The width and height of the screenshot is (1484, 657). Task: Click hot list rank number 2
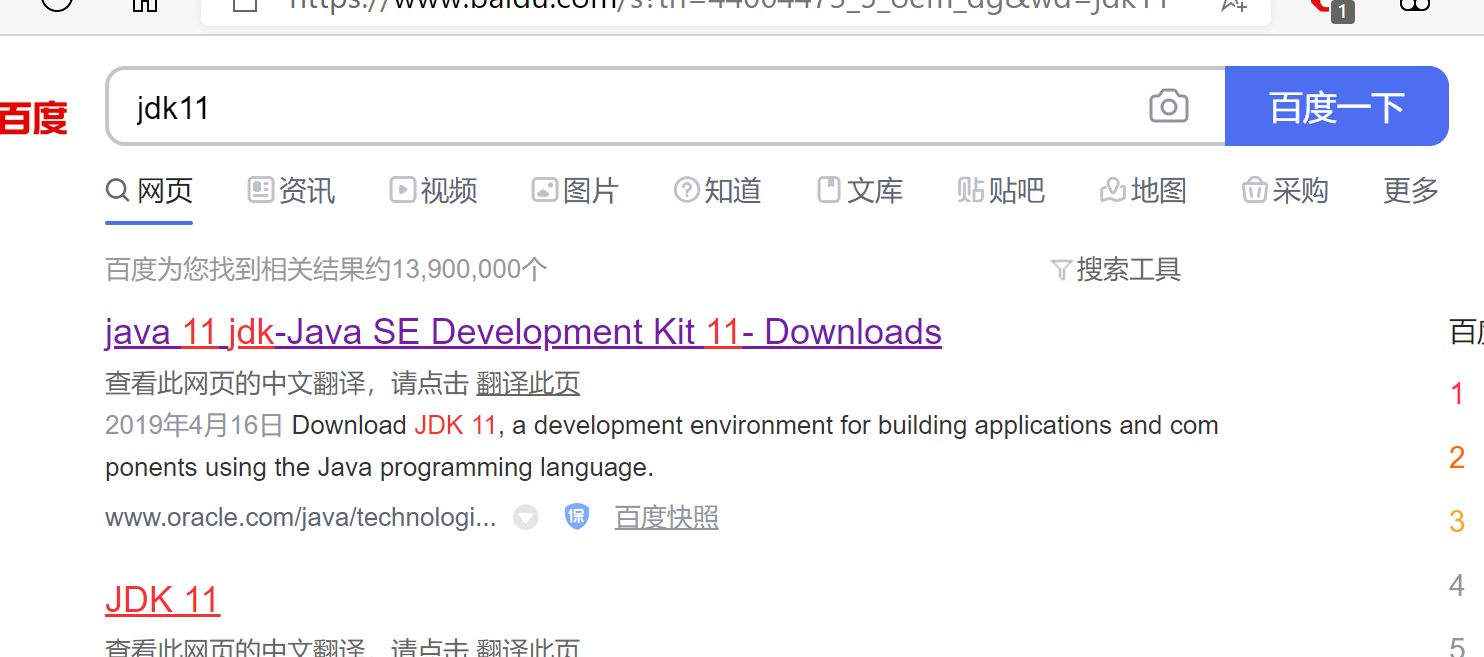click(x=1457, y=458)
